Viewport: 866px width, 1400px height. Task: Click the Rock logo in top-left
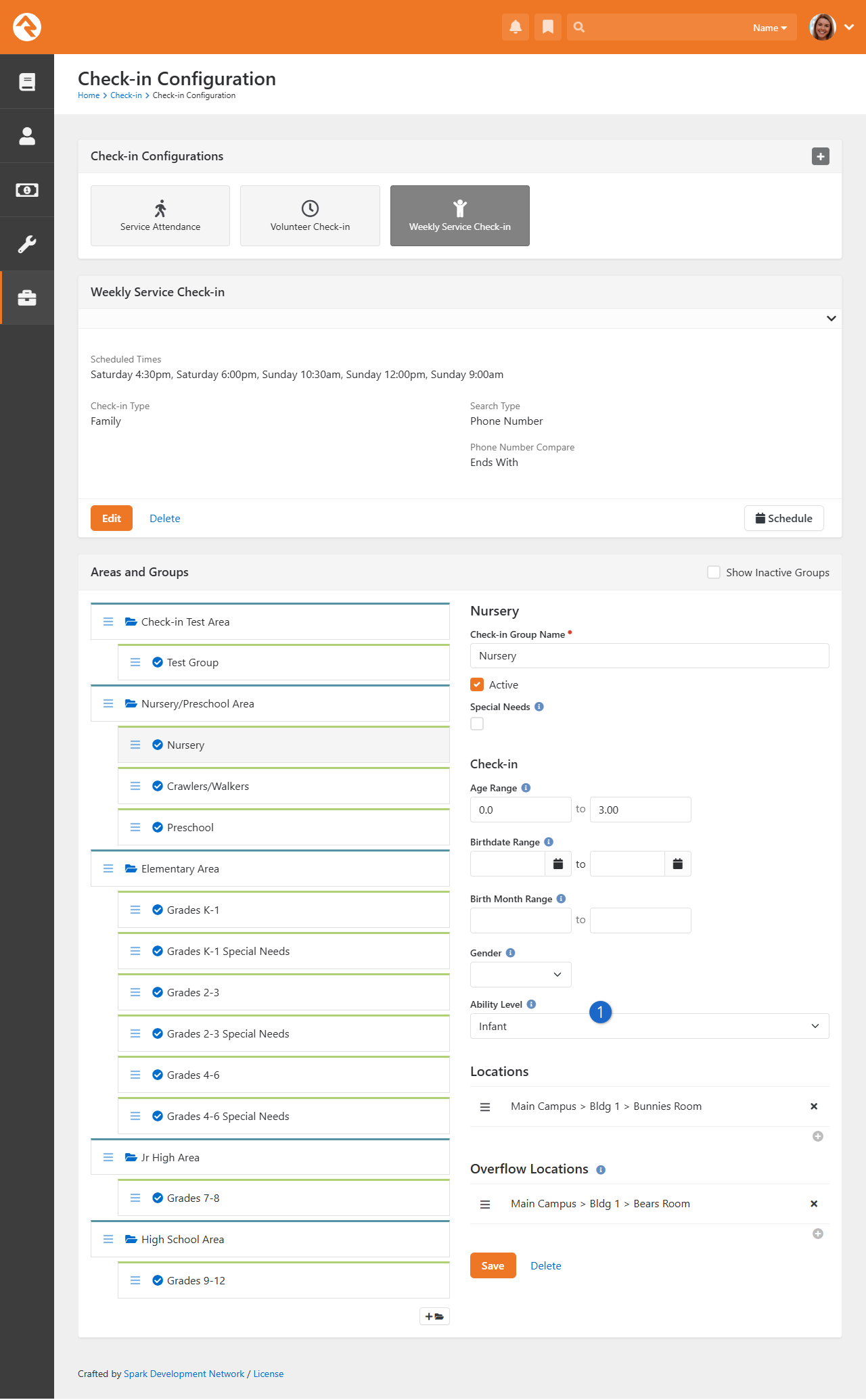pyautogui.click(x=27, y=27)
